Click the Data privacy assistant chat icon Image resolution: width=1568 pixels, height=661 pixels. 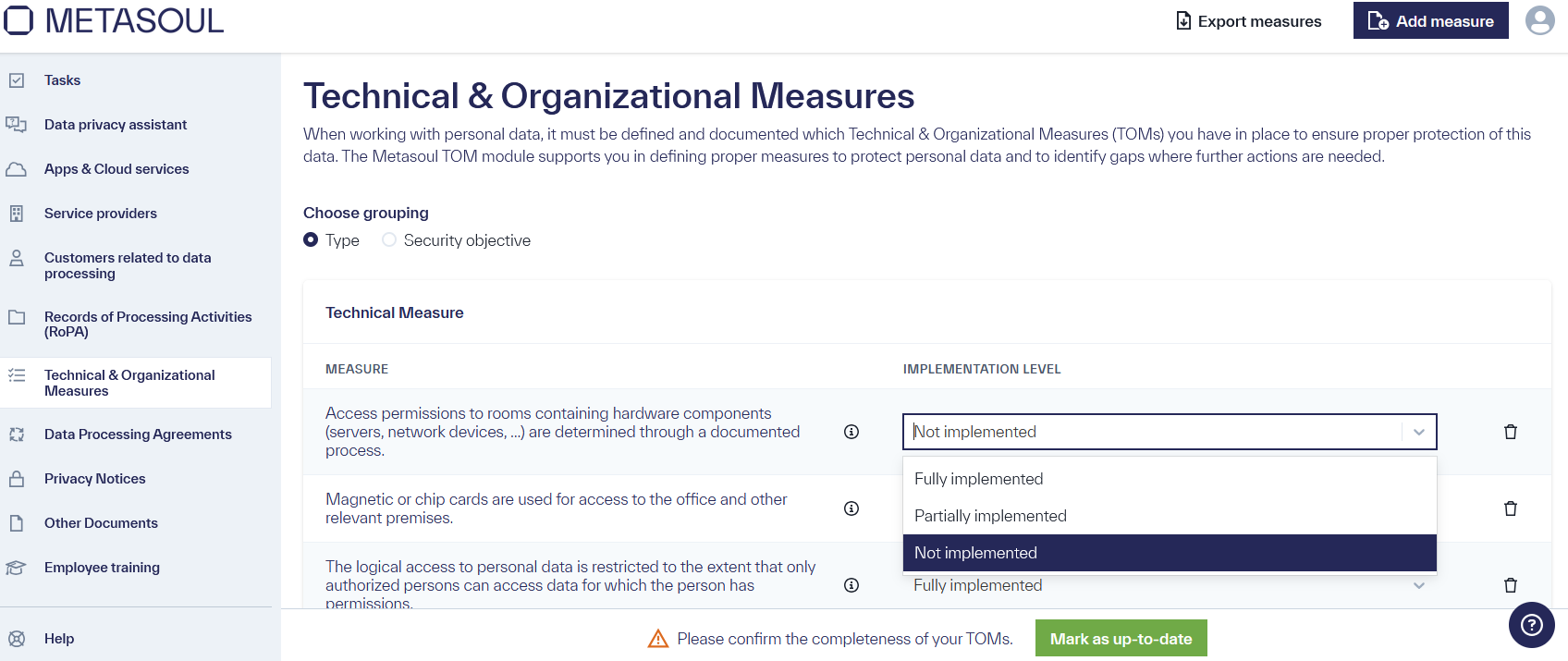click(17, 125)
